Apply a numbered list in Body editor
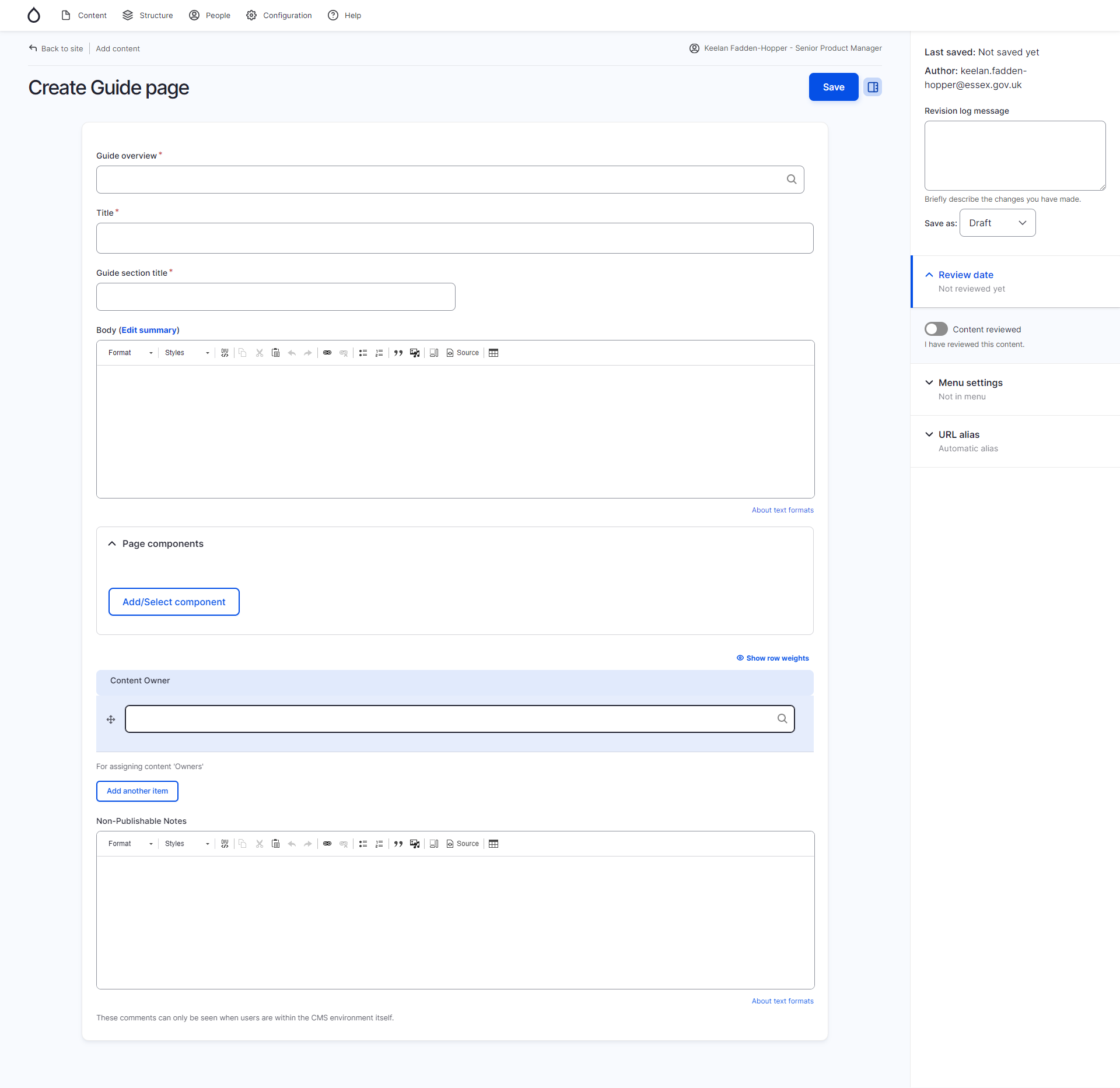Screen dimensions: 1120x1088 pyautogui.click(x=379, y=353)
